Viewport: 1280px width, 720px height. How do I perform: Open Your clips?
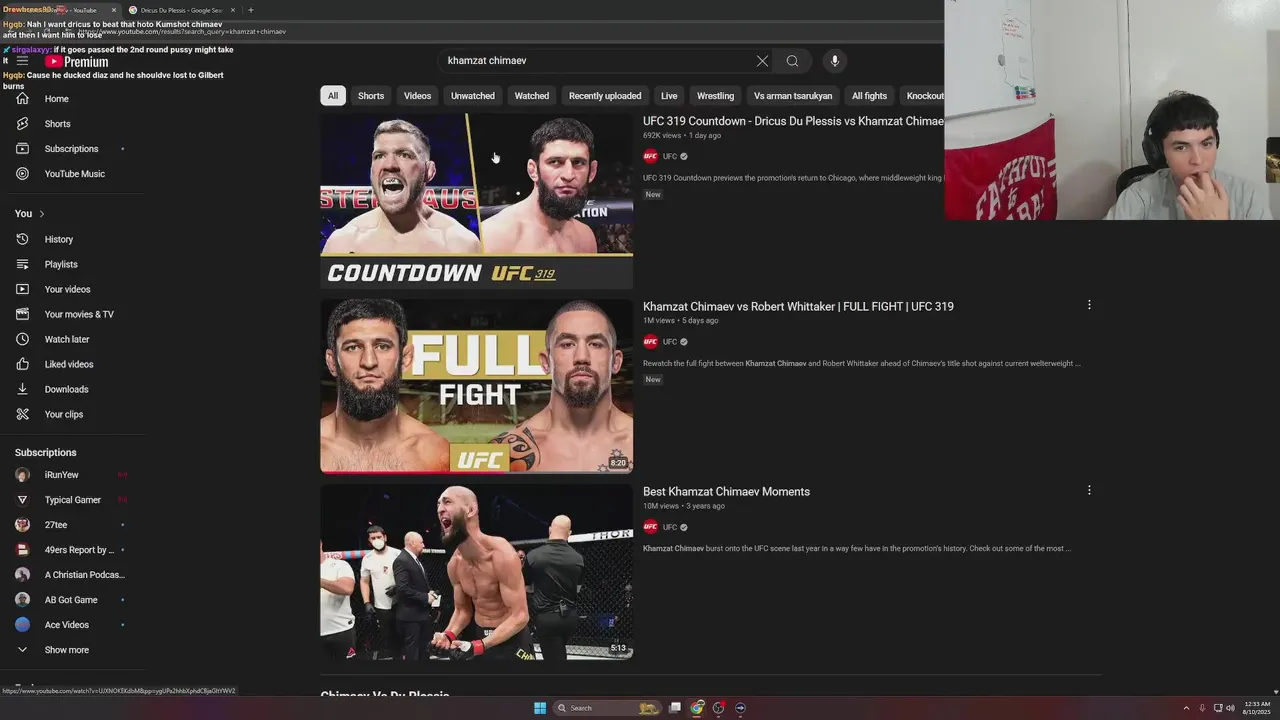coord(72,415)
